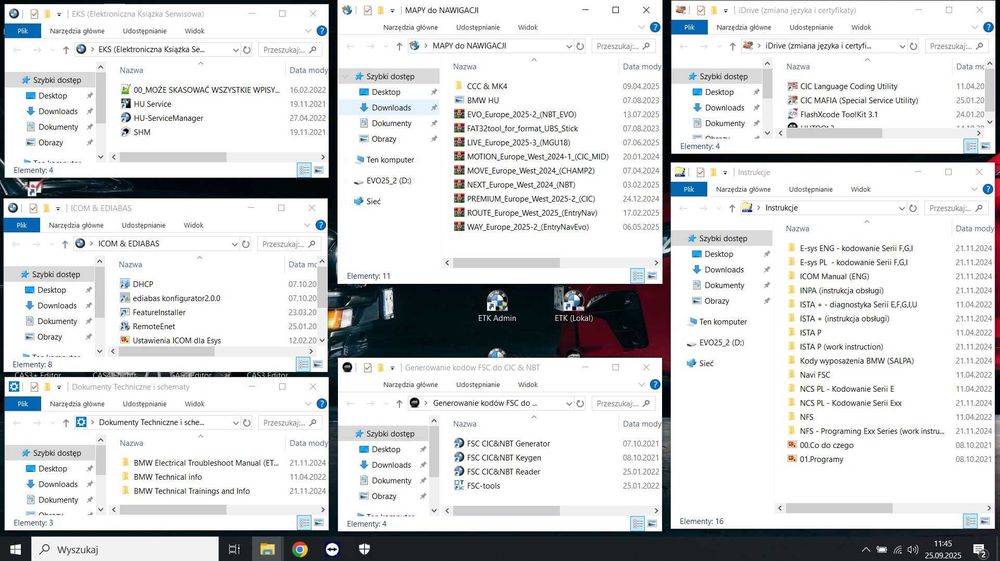Open LIVE_Europe_2025-3_(MGU18) archive
The height and width of the screenshot is (561, 1000).
coord(518,142)
